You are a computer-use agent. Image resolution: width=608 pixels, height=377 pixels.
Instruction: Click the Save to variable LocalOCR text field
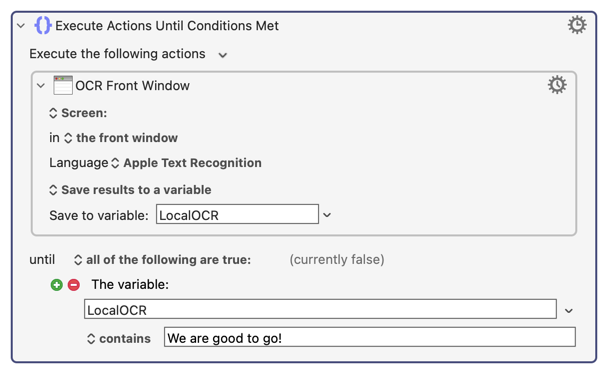(237, 214)
